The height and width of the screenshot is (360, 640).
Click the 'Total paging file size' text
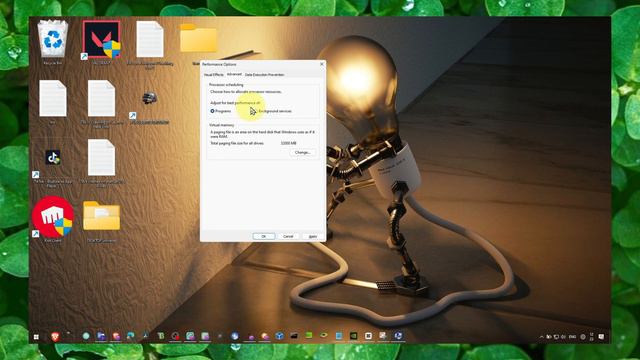[x=237, y=143]
